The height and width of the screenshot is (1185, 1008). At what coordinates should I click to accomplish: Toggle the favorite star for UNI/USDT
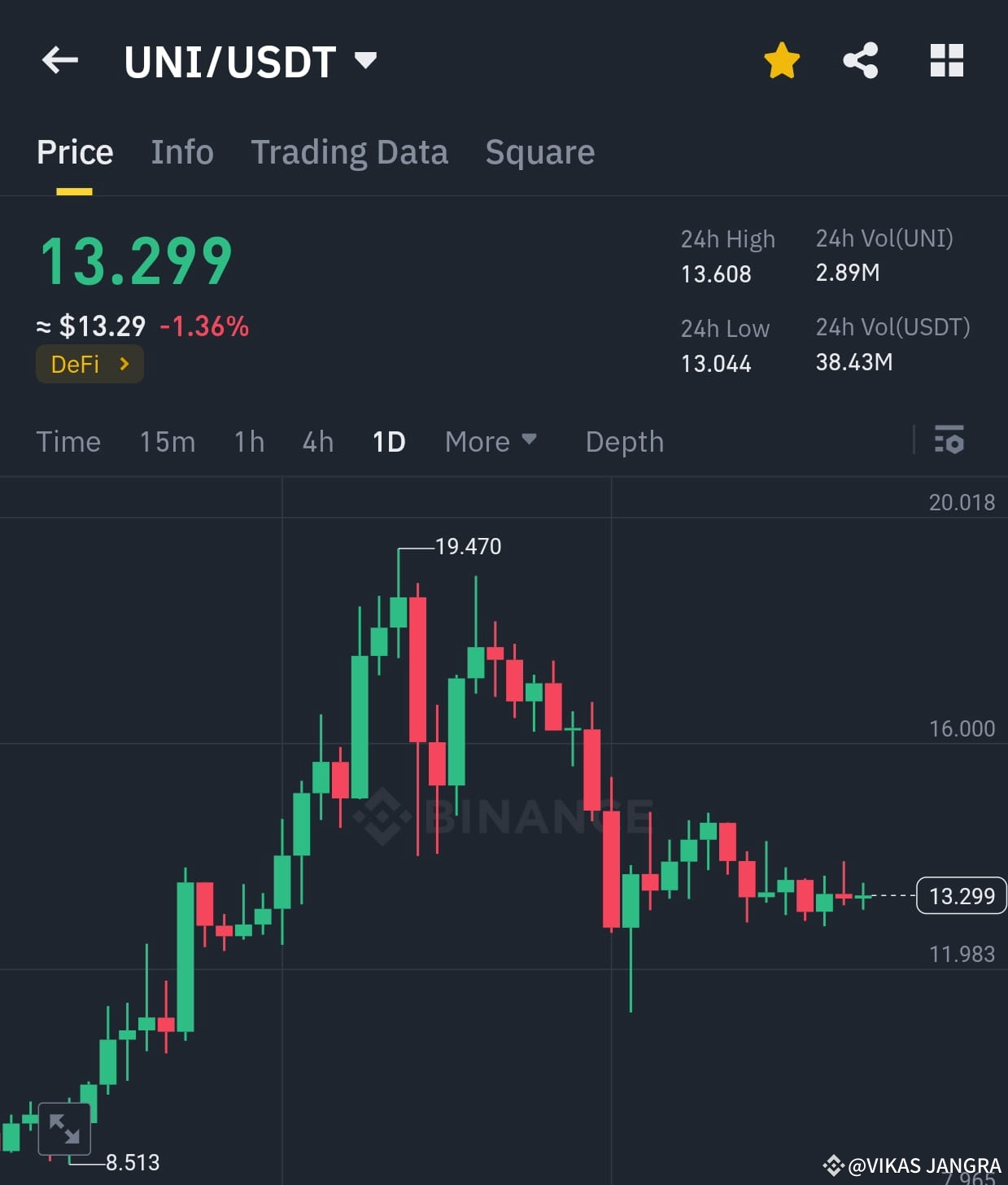pyautogui.click(x=781, y=59)
